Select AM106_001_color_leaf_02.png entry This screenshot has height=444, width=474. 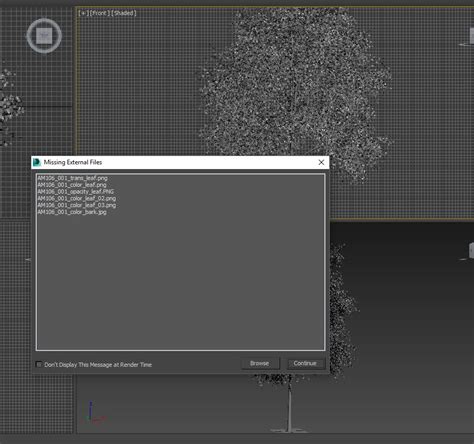click(x=77, y=198)
